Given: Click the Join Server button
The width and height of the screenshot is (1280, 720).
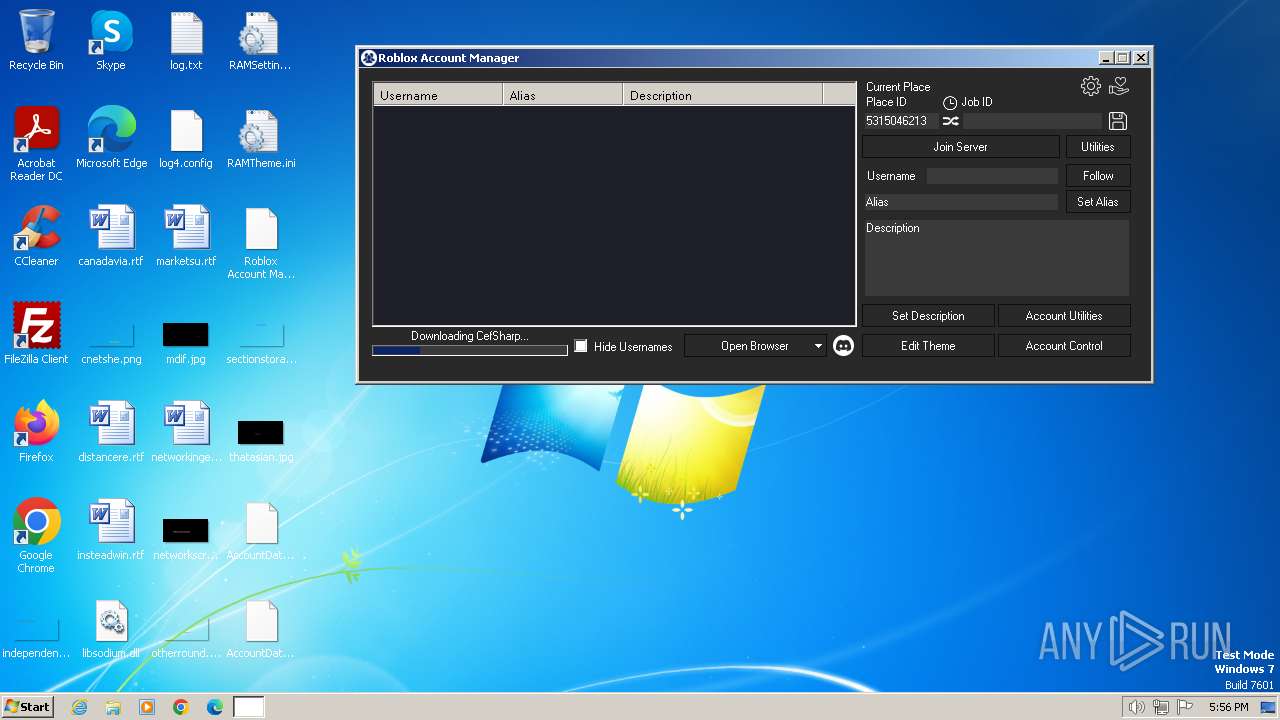Looking at the screenshot, I should [x=960, y=147].
